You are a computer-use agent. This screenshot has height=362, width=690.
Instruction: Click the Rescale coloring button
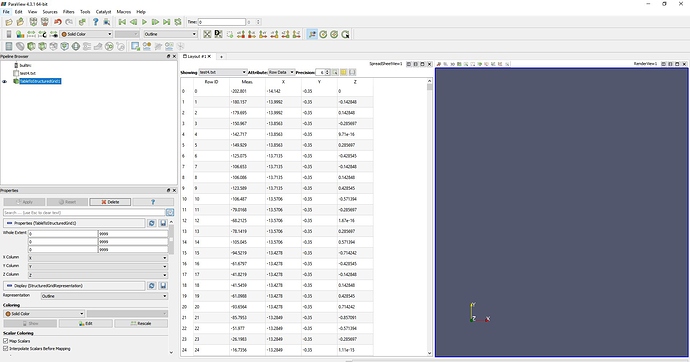[141, 323]
